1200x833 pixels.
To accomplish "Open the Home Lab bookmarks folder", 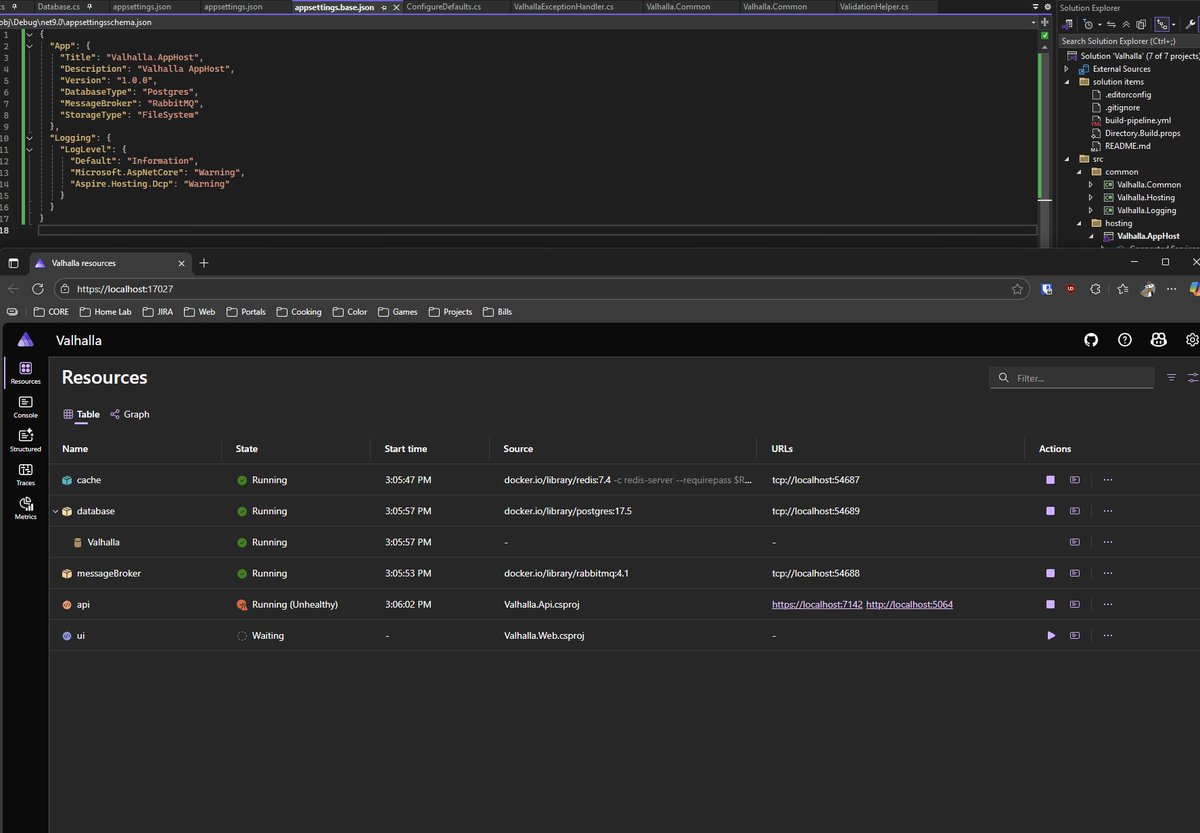I will click(x=105, y=312).
